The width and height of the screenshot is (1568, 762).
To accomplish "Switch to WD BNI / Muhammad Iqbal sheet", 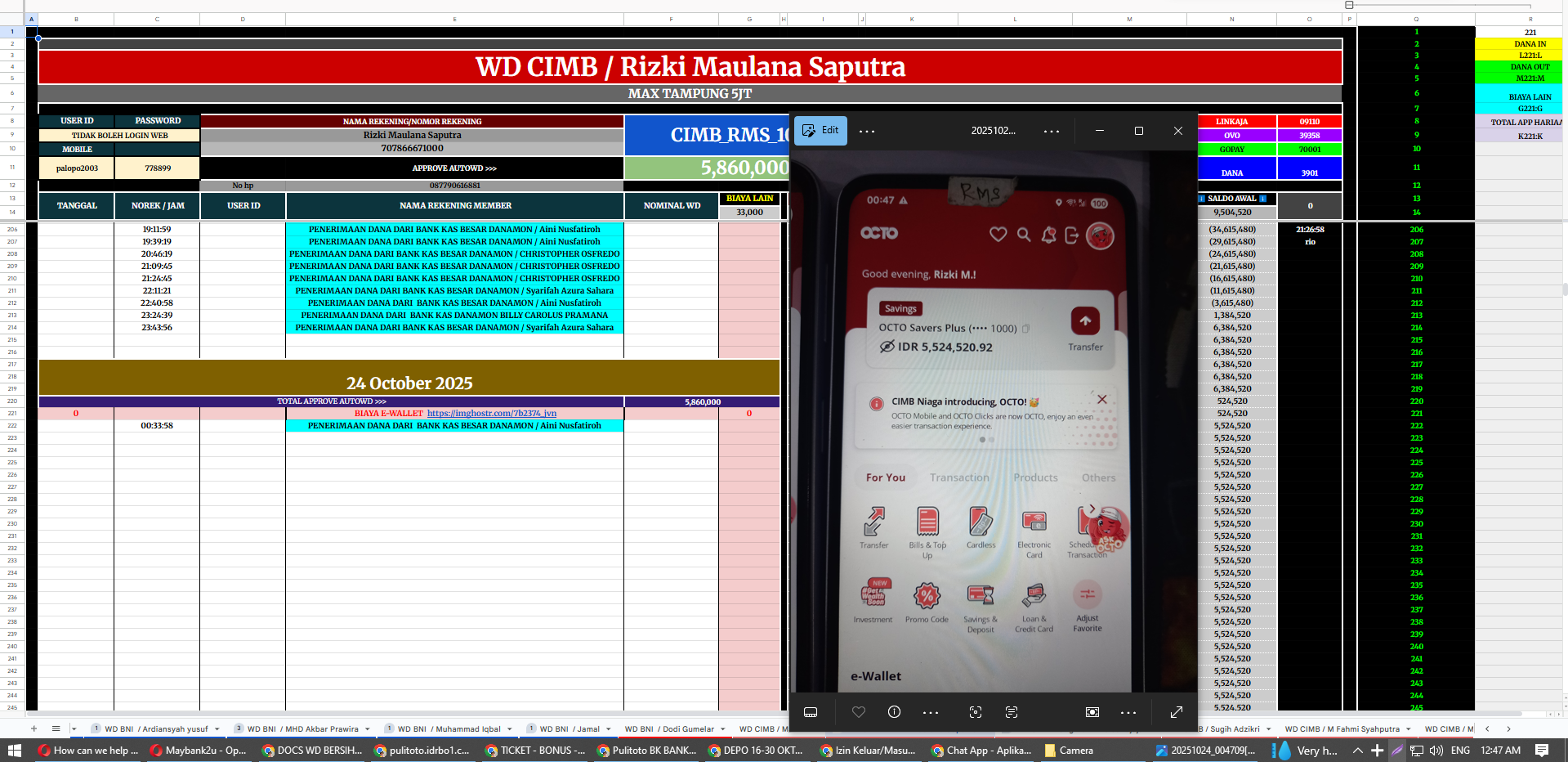I will point(449,729).
